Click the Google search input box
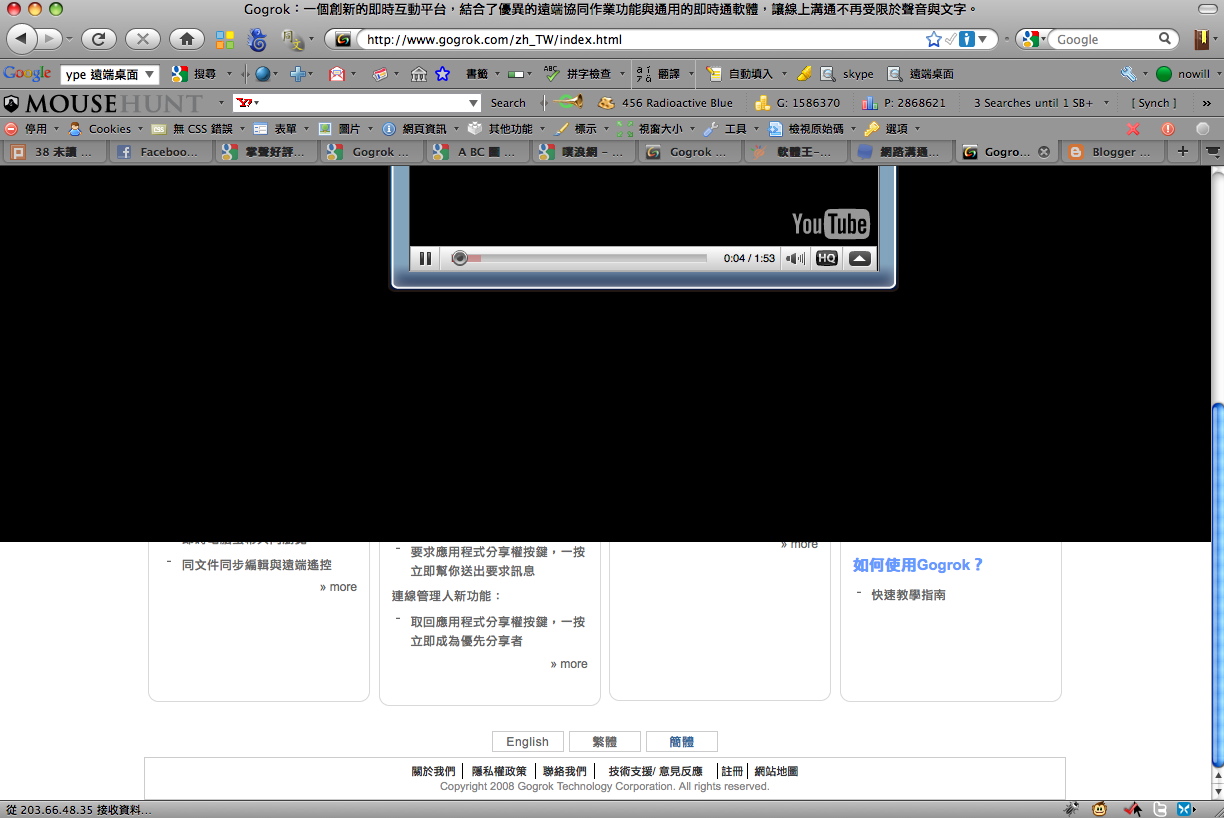Screen dimensions: 1224x818 point(1105,39)
